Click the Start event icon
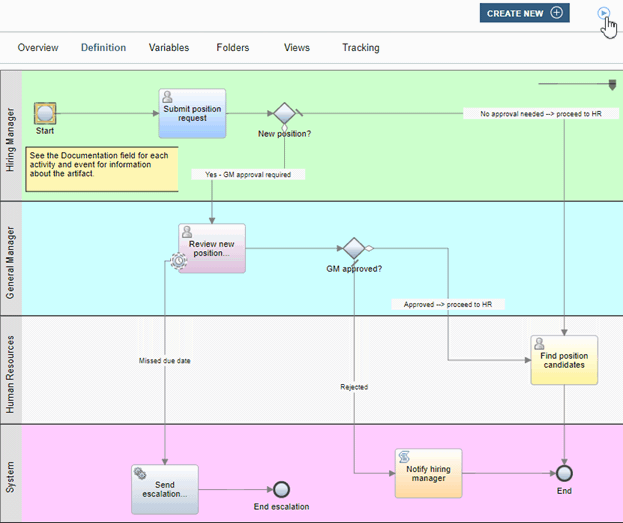Viewport: 623px width, 523px height. (44, 113)
